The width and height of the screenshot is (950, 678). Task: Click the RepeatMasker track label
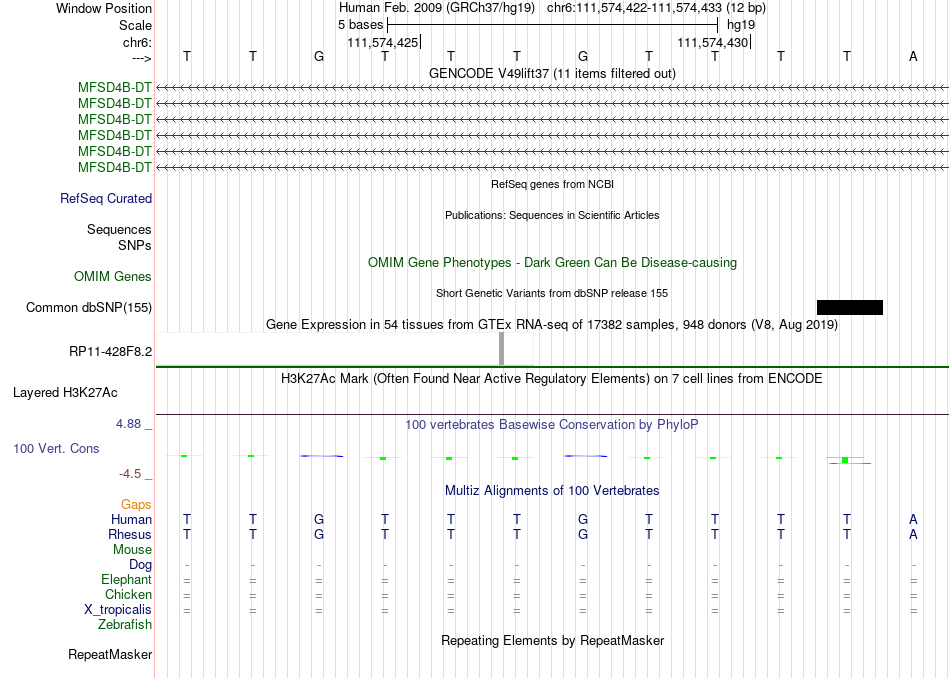(110, 654)
